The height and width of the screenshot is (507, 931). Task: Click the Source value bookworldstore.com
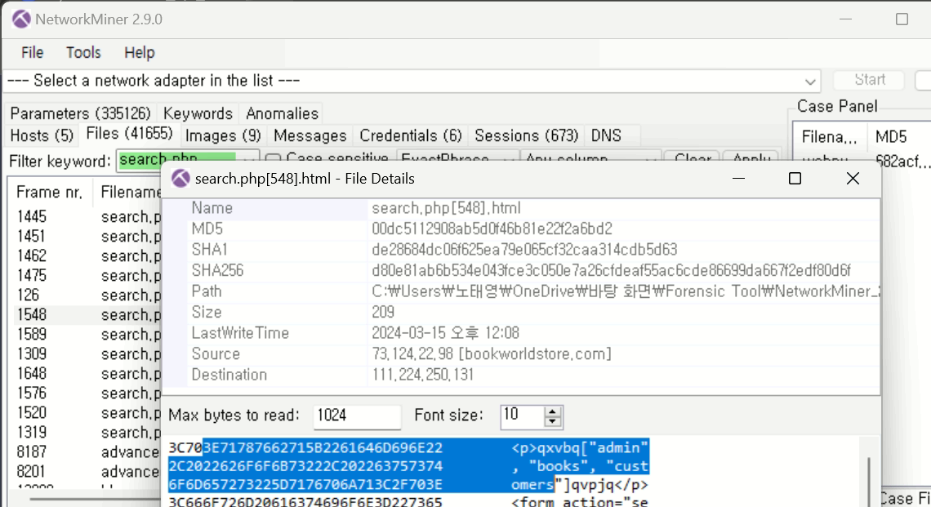[x=491, y=354]
